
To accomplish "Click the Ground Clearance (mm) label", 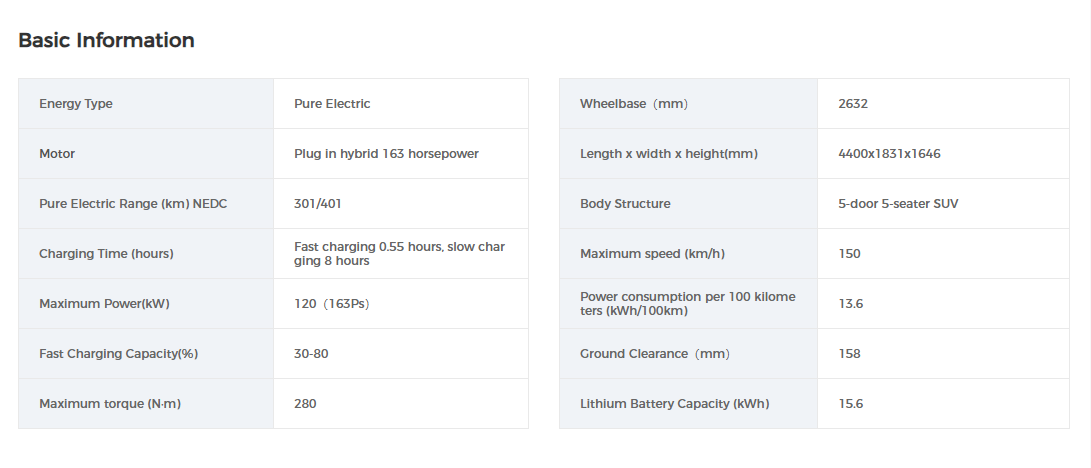I will pos(655,354).
